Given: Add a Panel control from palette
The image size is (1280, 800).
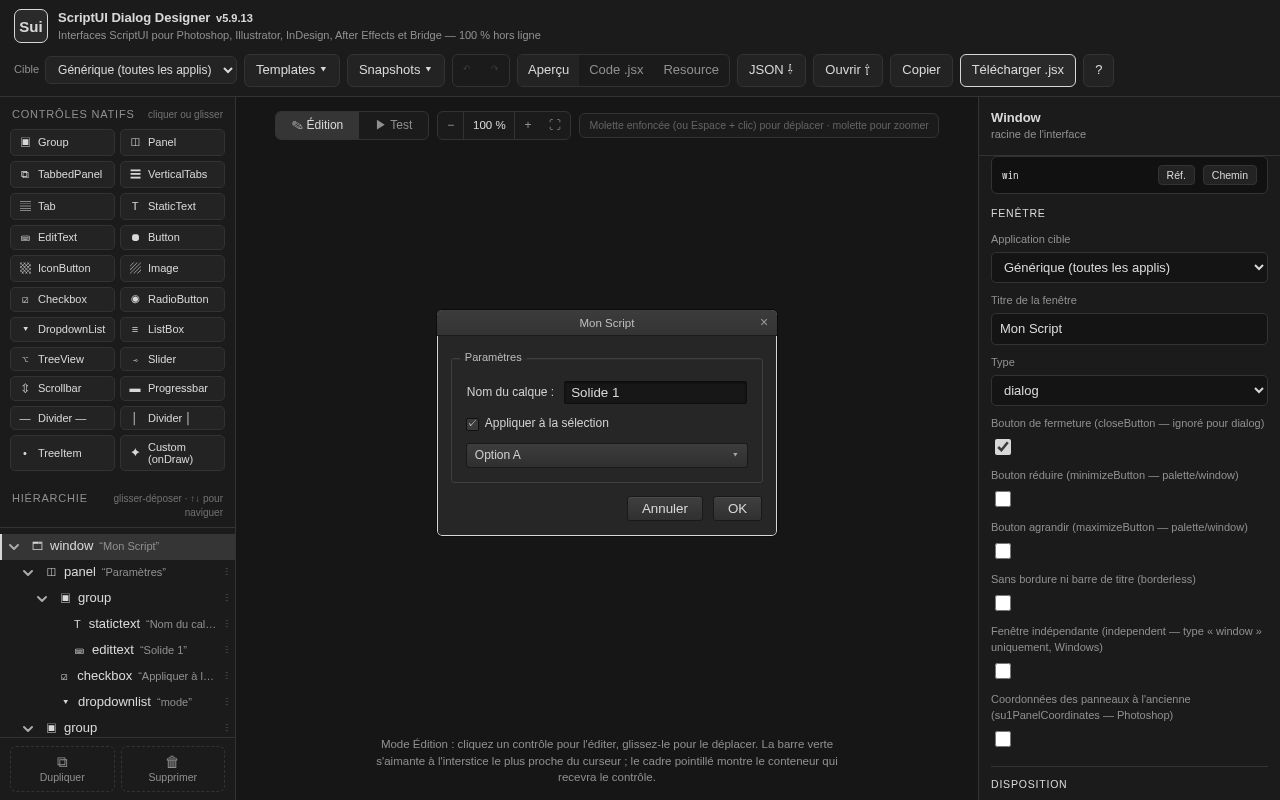Looking at the screenshot, I should point(172,142).
